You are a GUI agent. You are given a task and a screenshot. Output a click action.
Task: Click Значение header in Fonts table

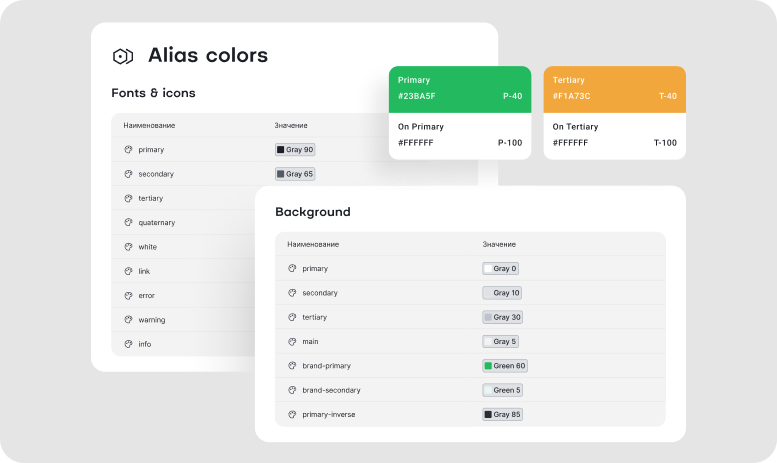coord(291,125)
